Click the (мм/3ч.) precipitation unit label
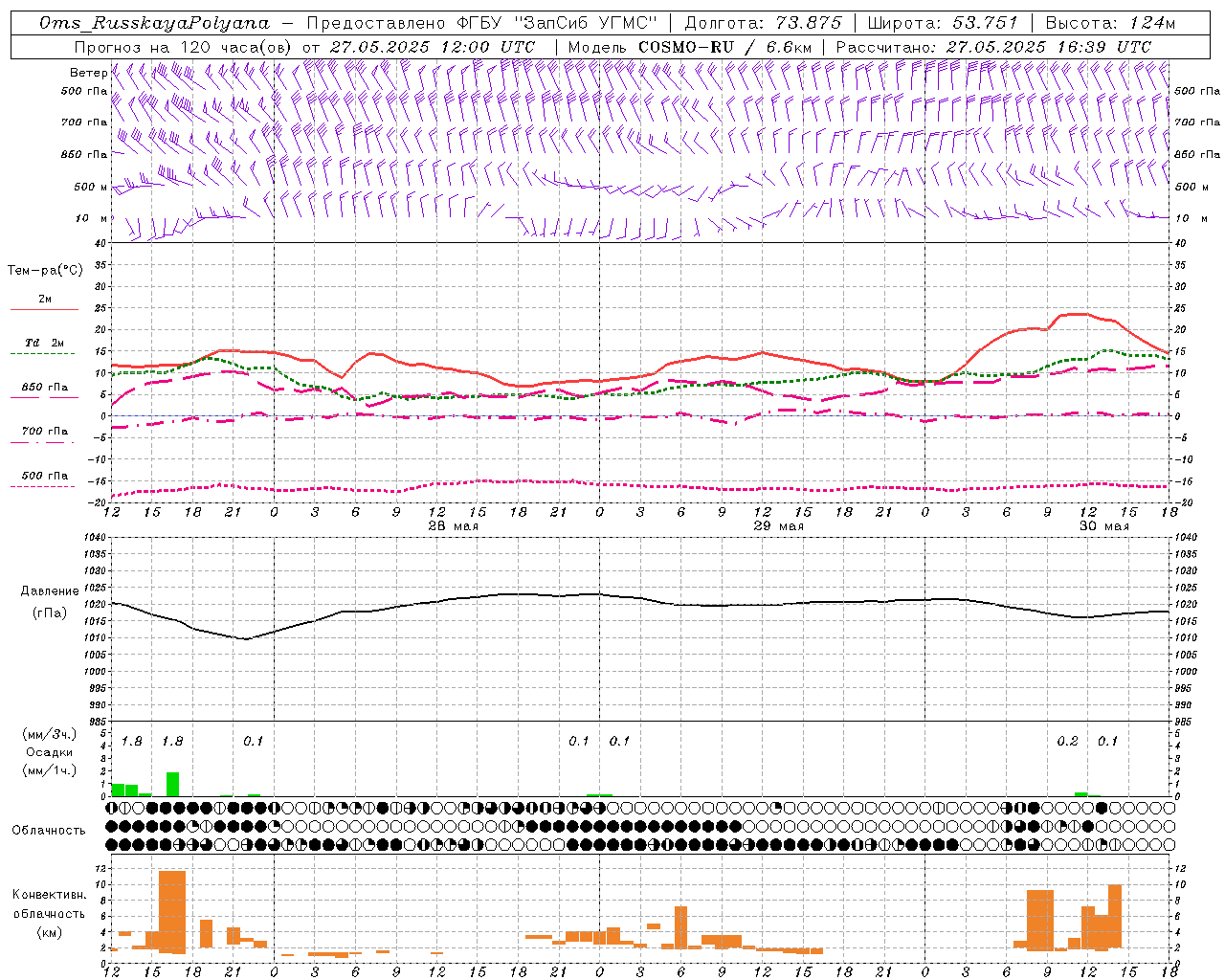Image resolution: width=1225 pixels, height=980 pixels. click(x=49, y=734)
